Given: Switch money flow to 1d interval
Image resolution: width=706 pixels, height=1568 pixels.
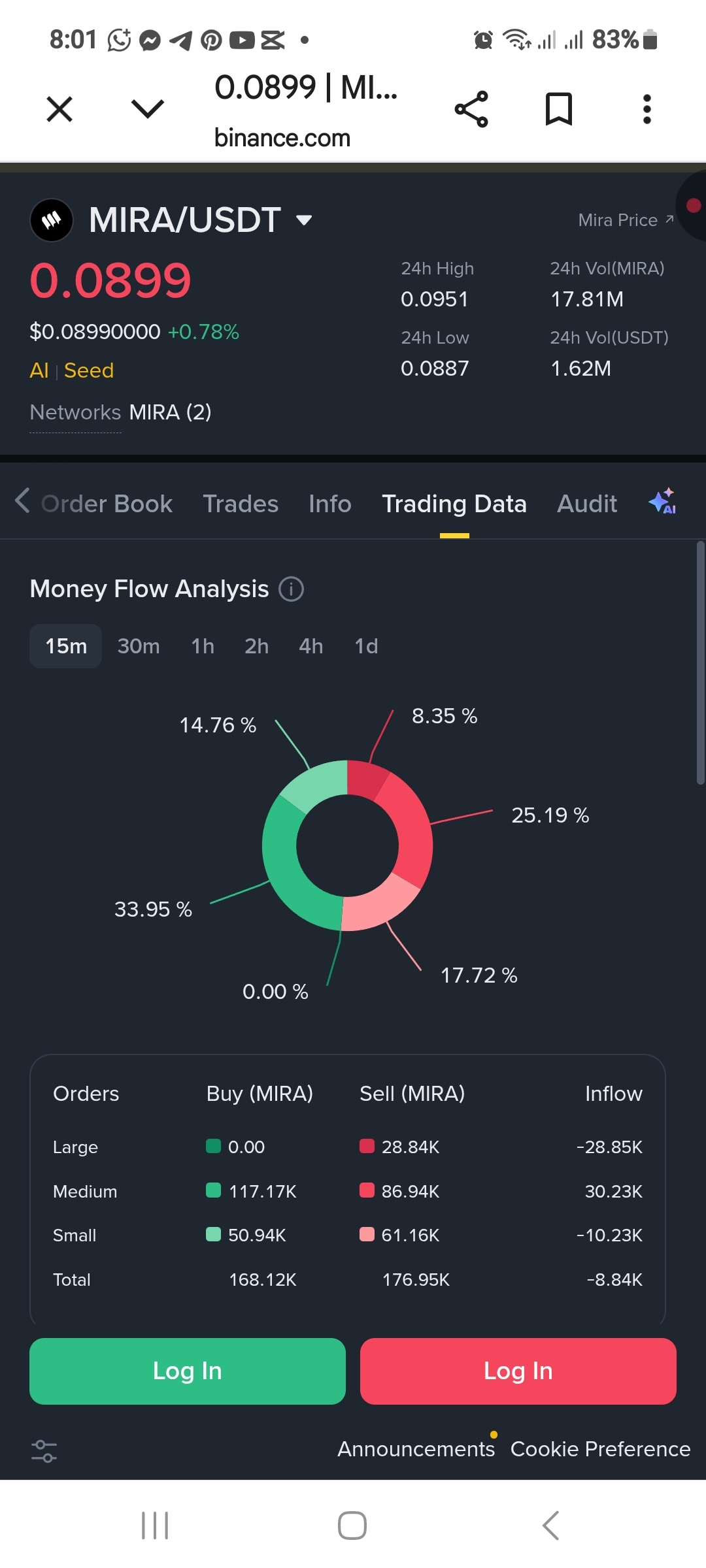Looking at the screenshot, I should 366,646.
